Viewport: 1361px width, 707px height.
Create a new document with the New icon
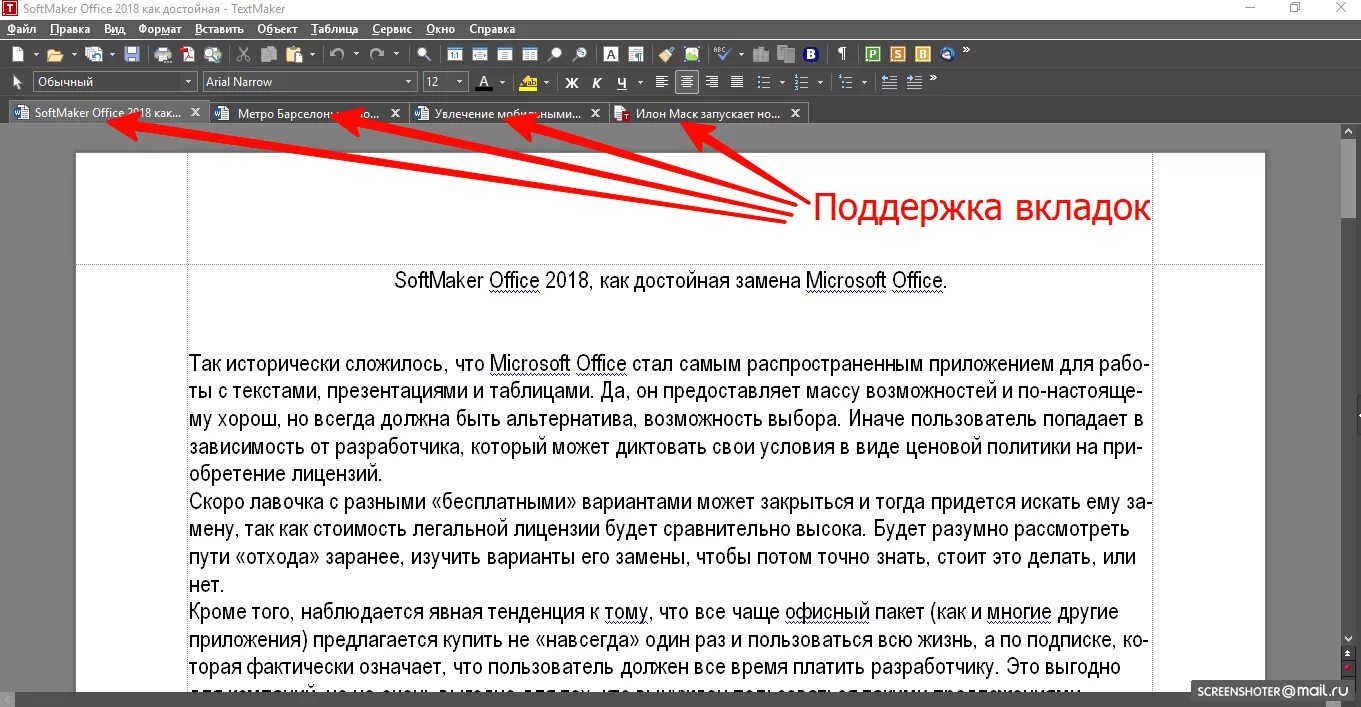17,54
